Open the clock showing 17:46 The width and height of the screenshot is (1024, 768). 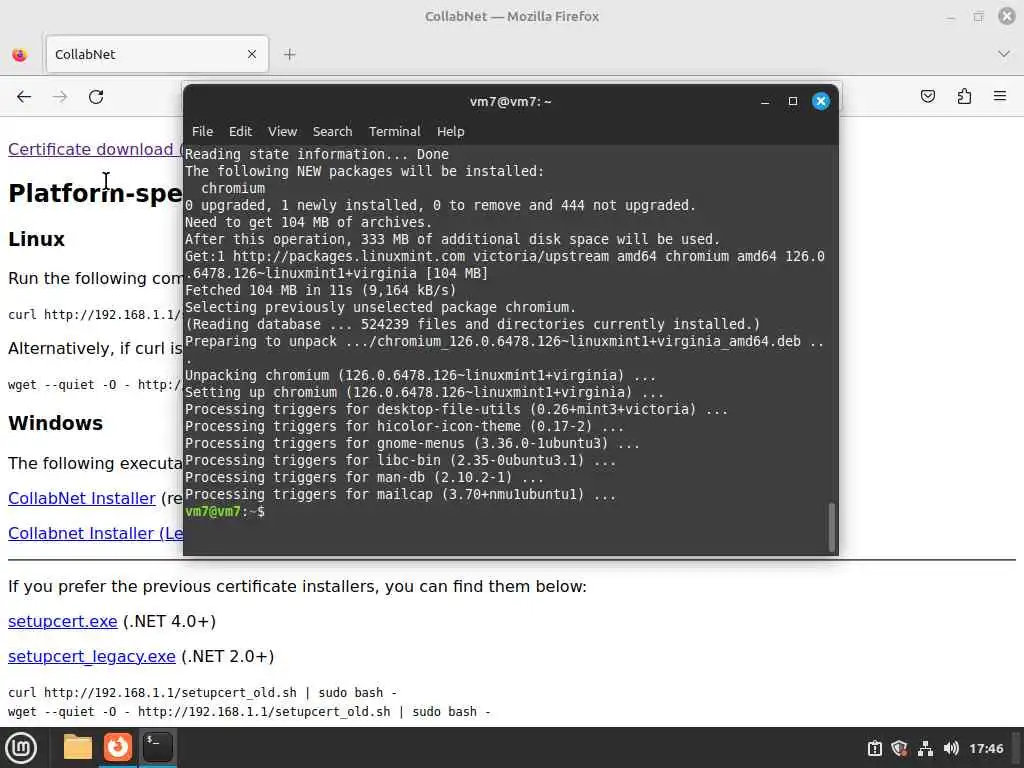(x=986, y=748)
